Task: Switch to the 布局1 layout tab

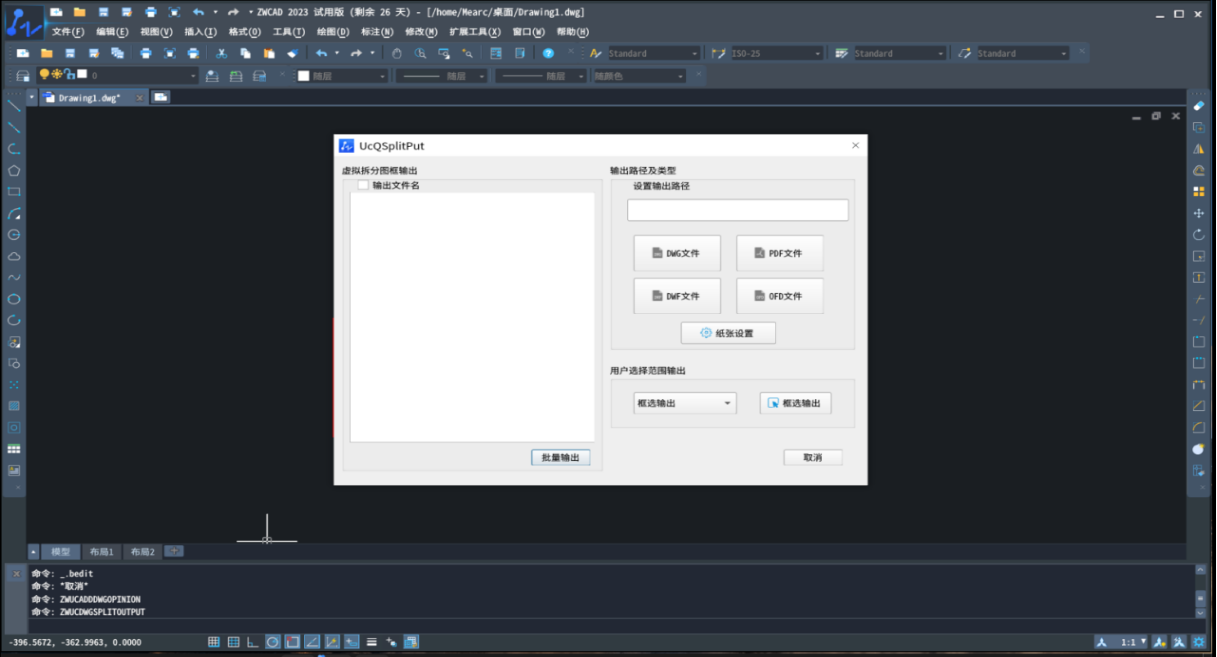Action: pos(101,552)
